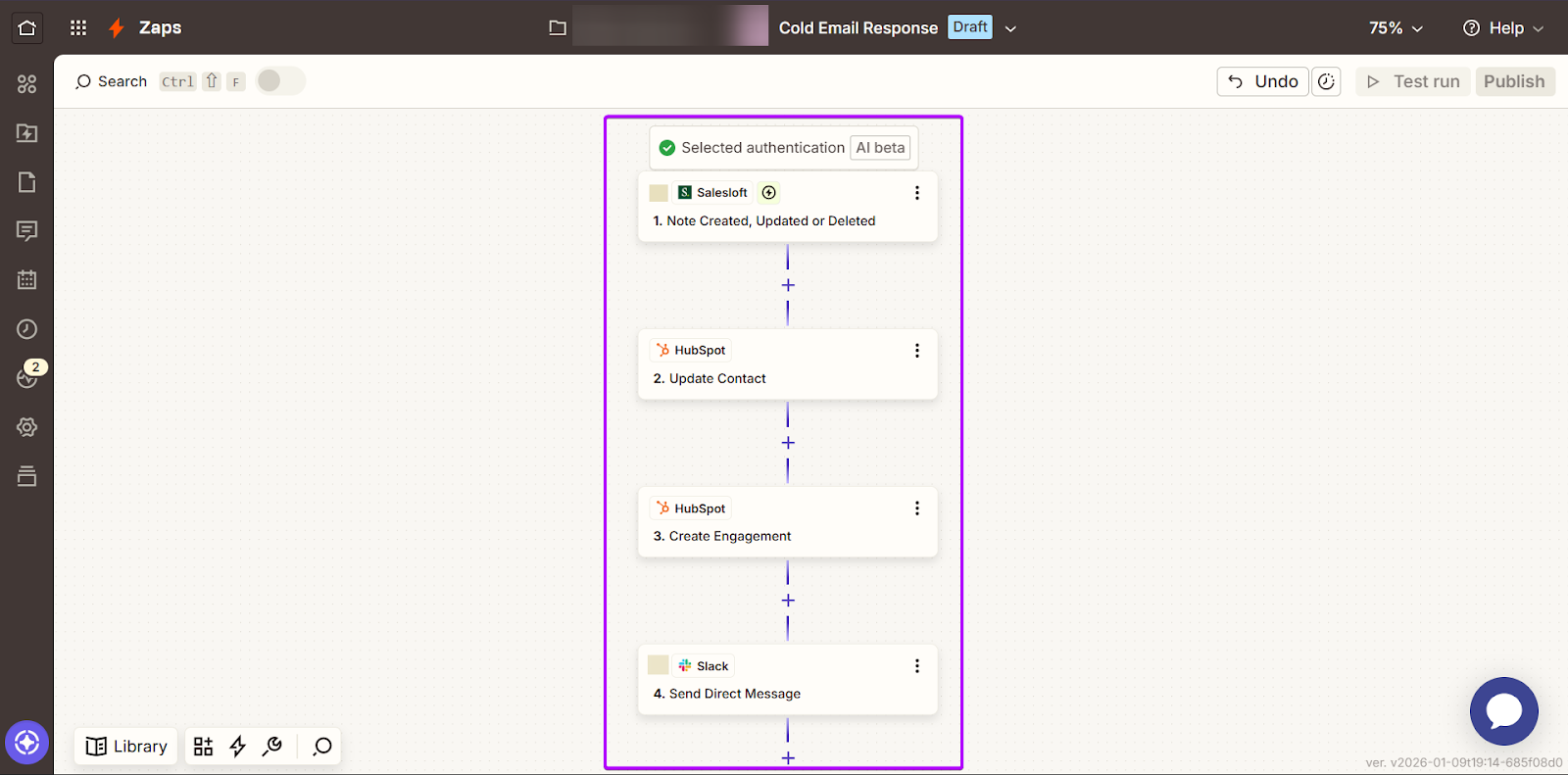
Task: Open the sidebar notes page icon
Action: pos(27,182)
